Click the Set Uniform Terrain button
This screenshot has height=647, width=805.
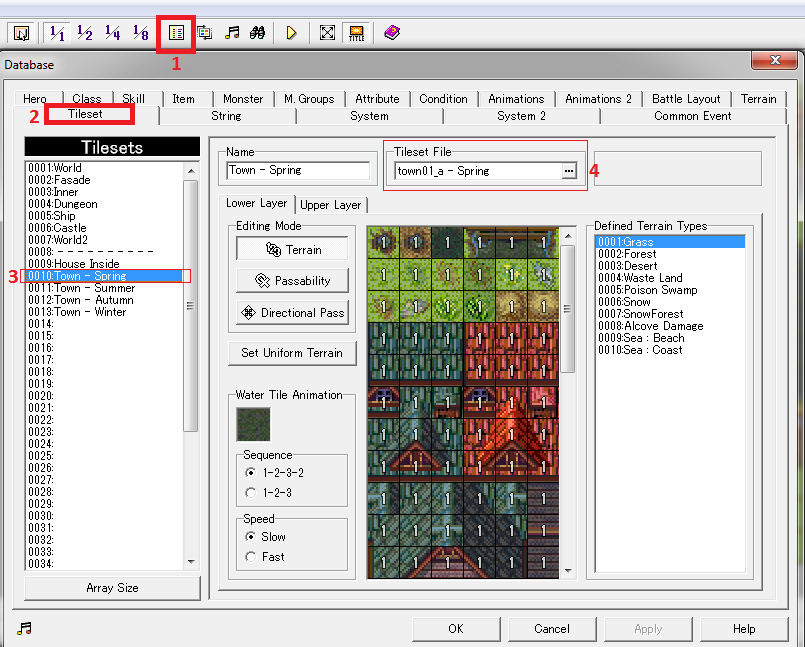coord(291,353)
